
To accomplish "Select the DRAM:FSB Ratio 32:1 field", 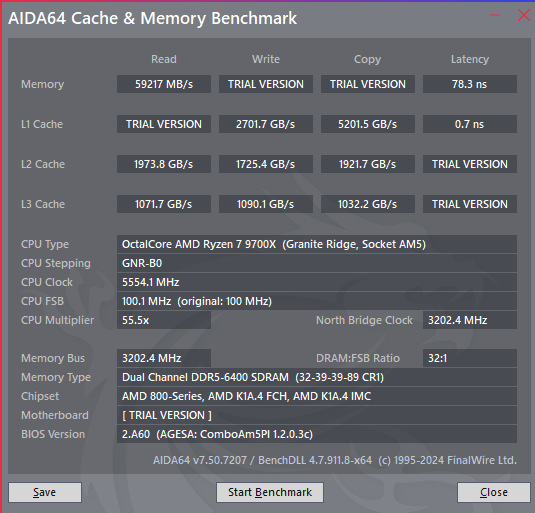I will pyautogui.click(x=470, y=358).
